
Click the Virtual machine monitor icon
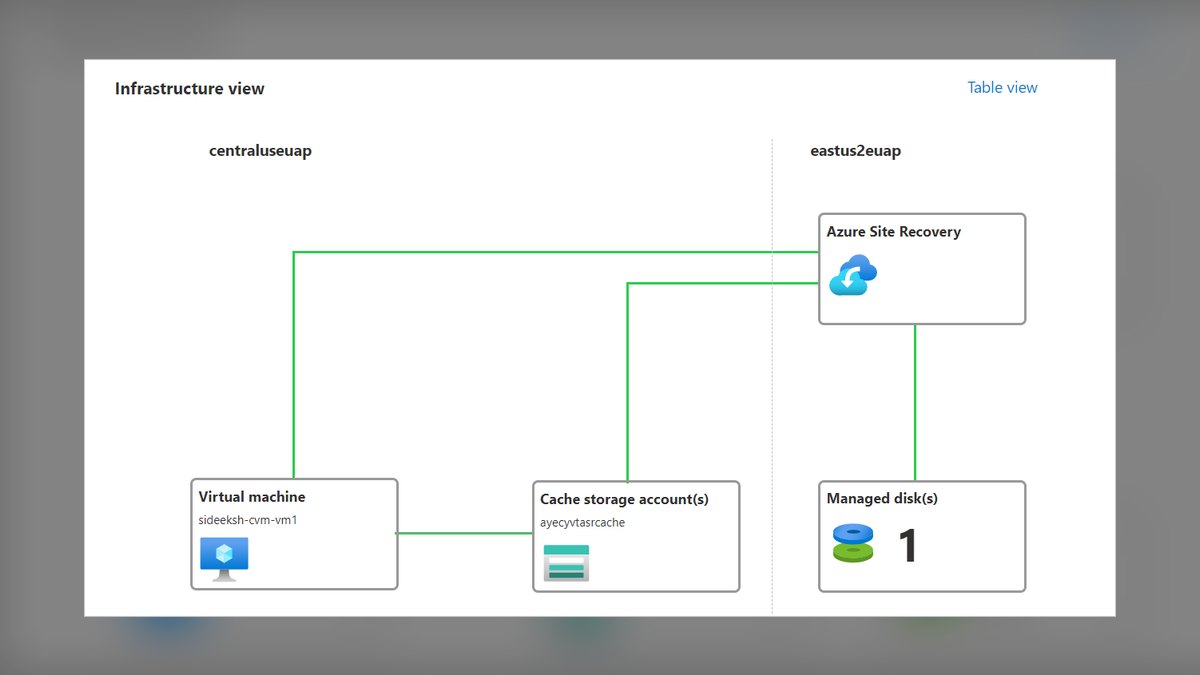click(224, 559)
